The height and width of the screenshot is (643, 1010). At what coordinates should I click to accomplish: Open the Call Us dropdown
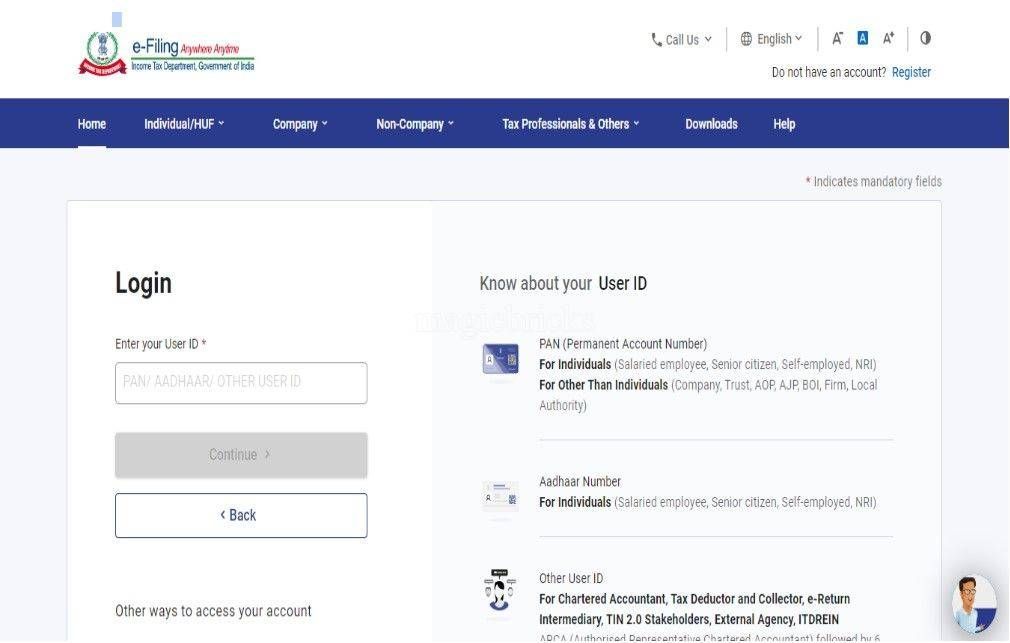[x=681, y=39]
